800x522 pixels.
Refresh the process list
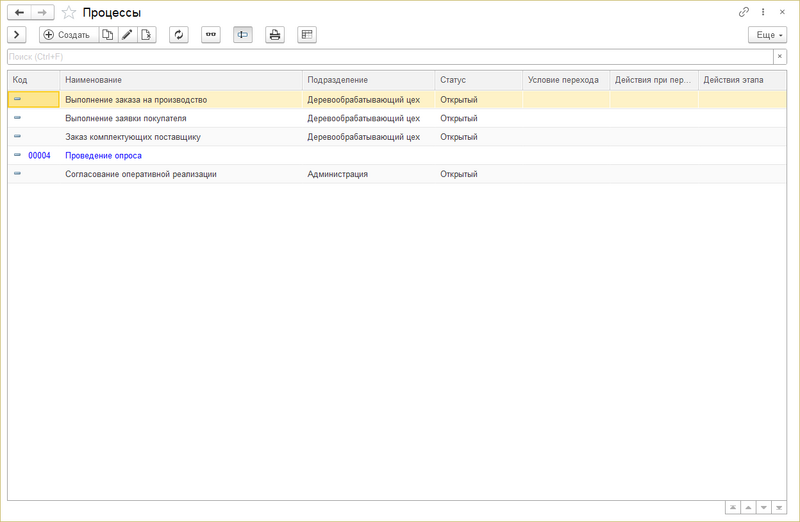click(x=179, y=35)
